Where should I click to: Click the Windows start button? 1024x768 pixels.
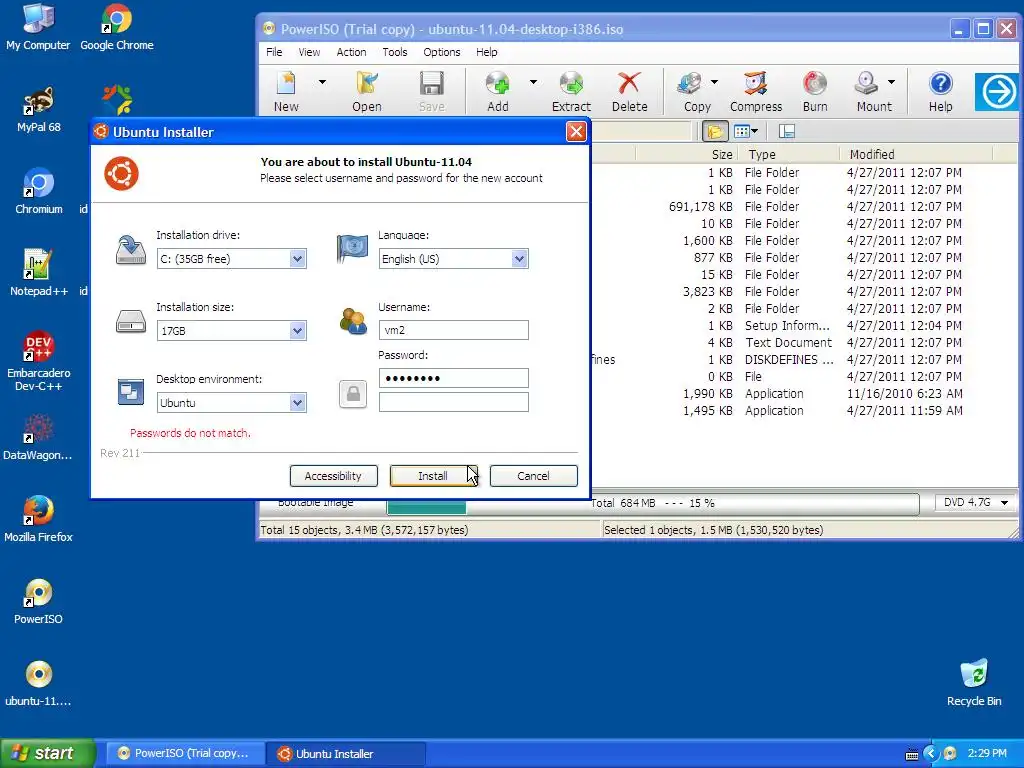tap(48, 753)
